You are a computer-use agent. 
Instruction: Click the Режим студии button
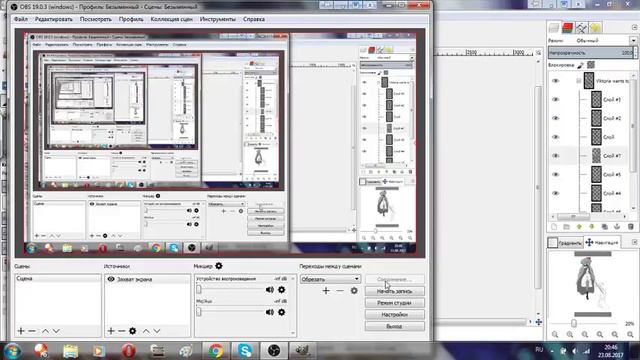[394, 303]
